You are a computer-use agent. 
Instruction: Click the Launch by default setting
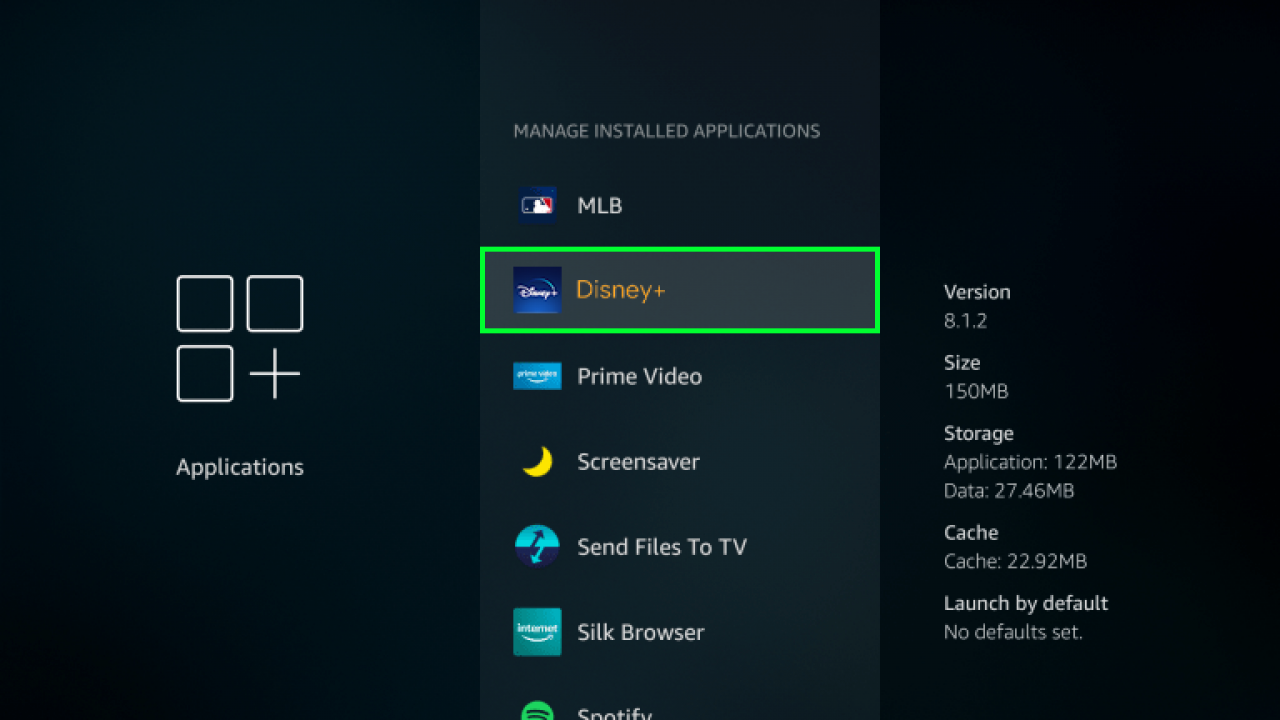pyautogui.click(x=1025, y=603)
